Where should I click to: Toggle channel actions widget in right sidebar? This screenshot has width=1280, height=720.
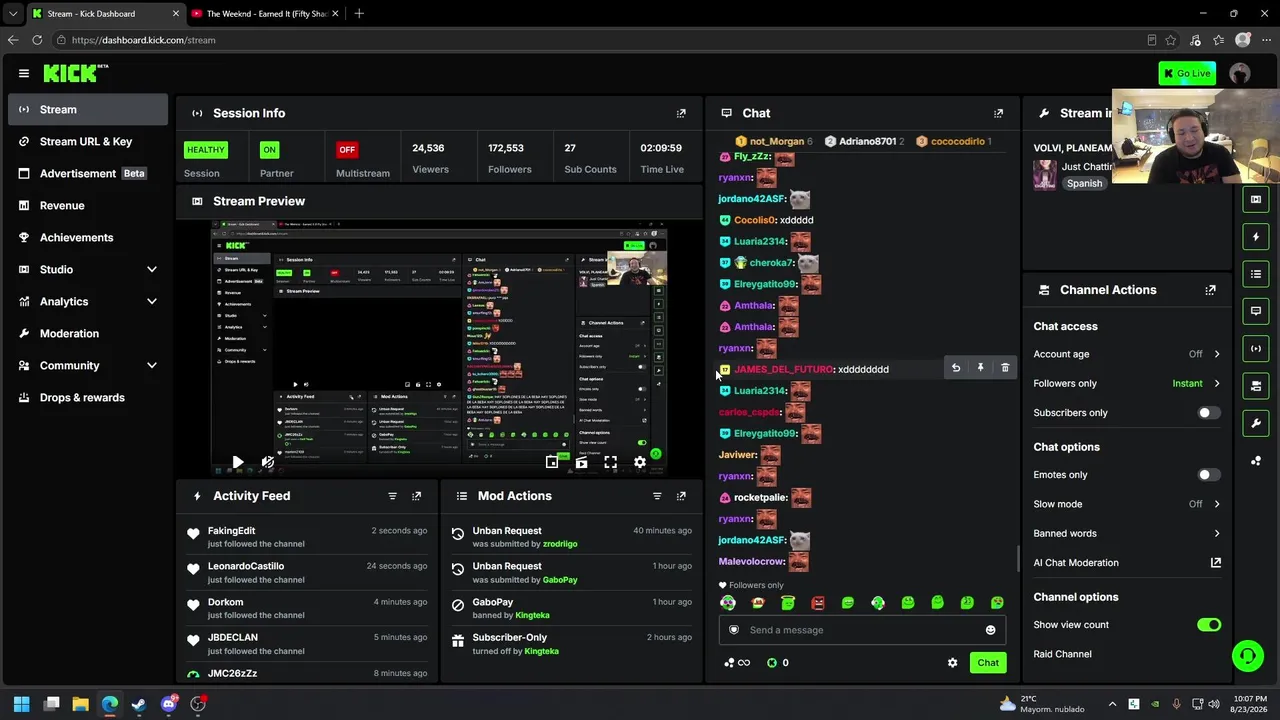click(x=1256, y=385)
